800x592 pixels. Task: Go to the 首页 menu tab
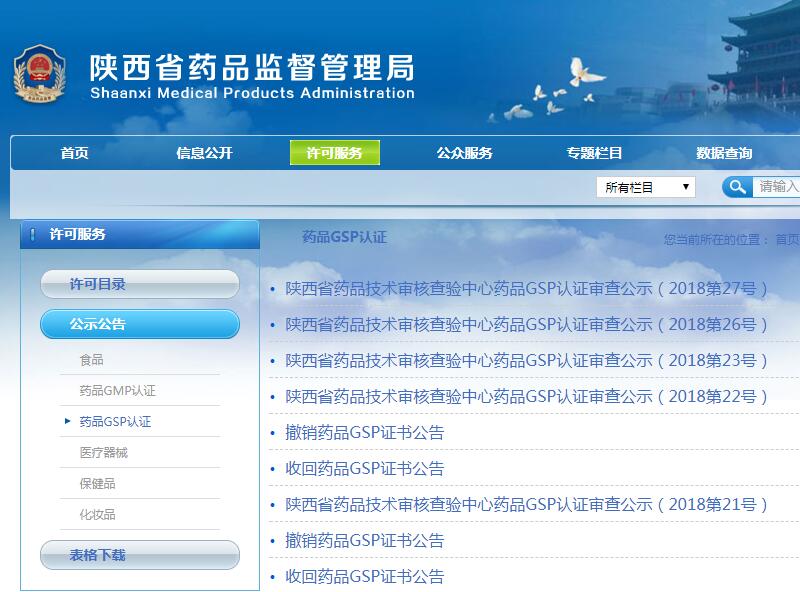tap(74, 153)
